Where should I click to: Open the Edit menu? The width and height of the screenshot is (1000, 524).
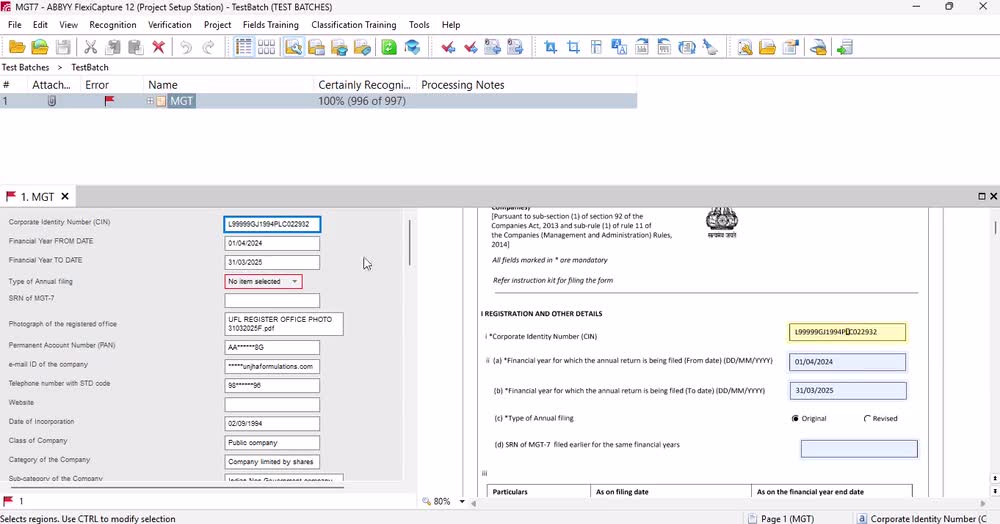[x=40, y=25]
